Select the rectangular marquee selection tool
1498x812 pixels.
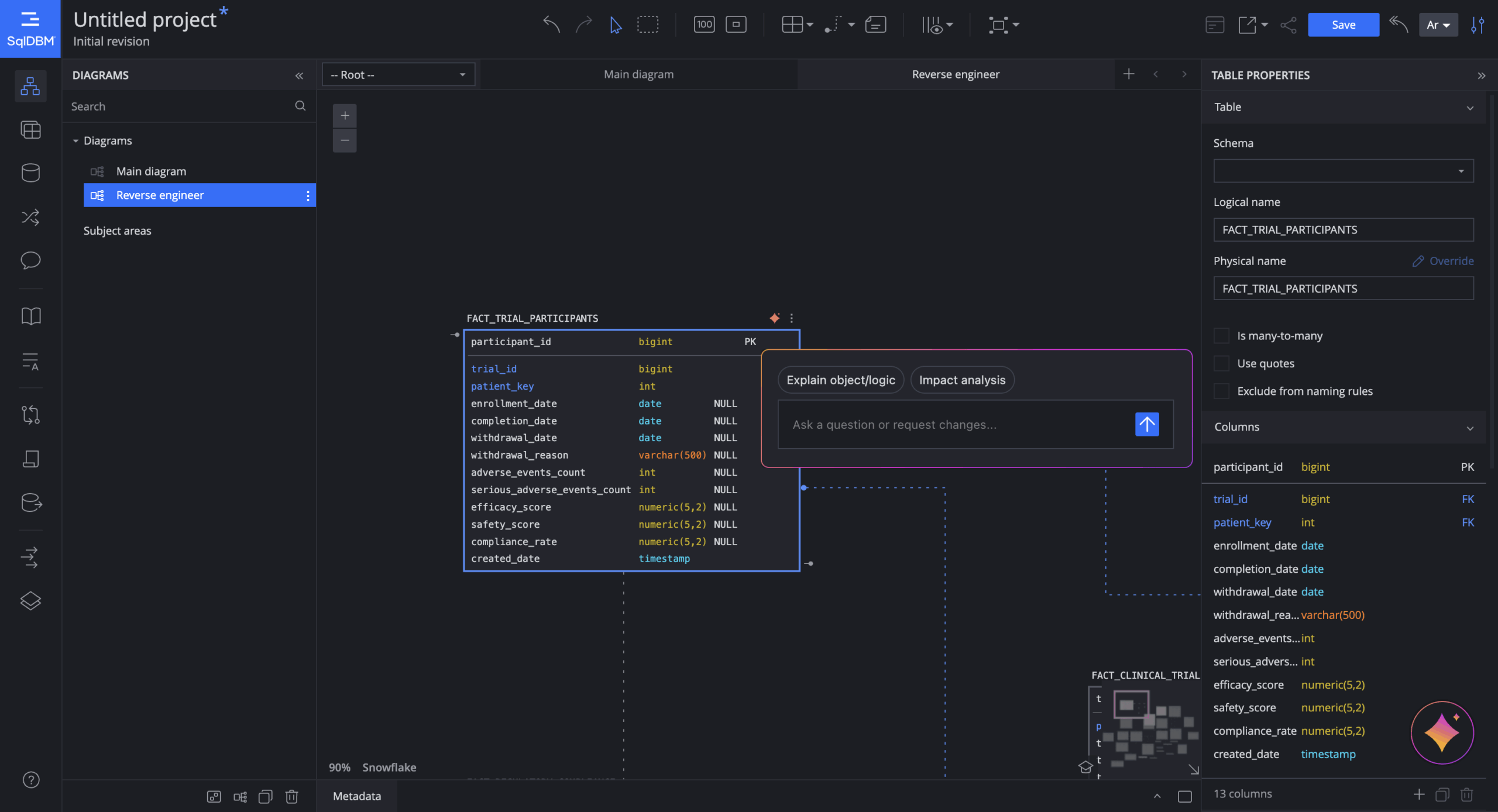pyautogui.click(x=648, y=25)
